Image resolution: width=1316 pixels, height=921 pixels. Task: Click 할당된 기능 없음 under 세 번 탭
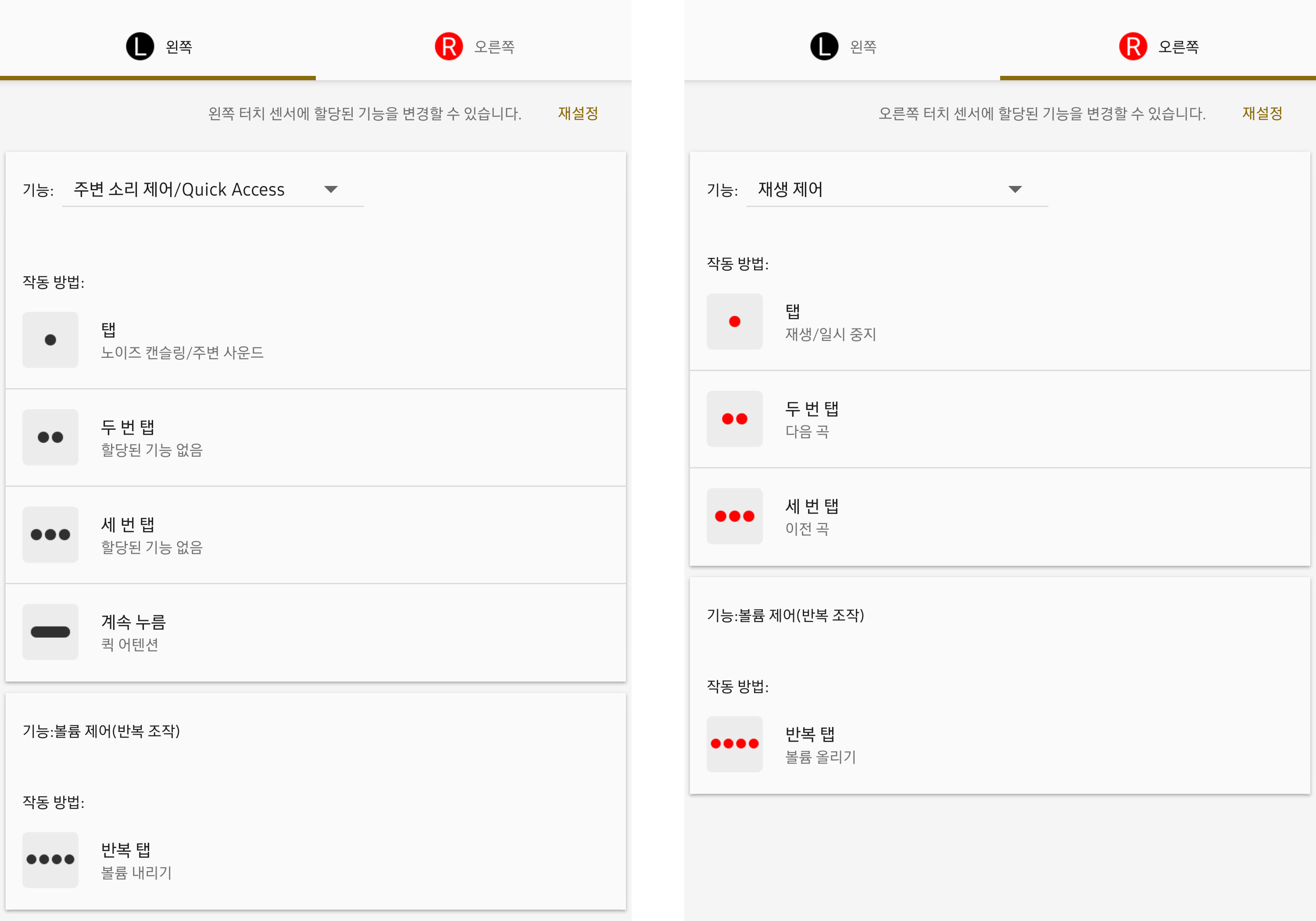point(152,547)
